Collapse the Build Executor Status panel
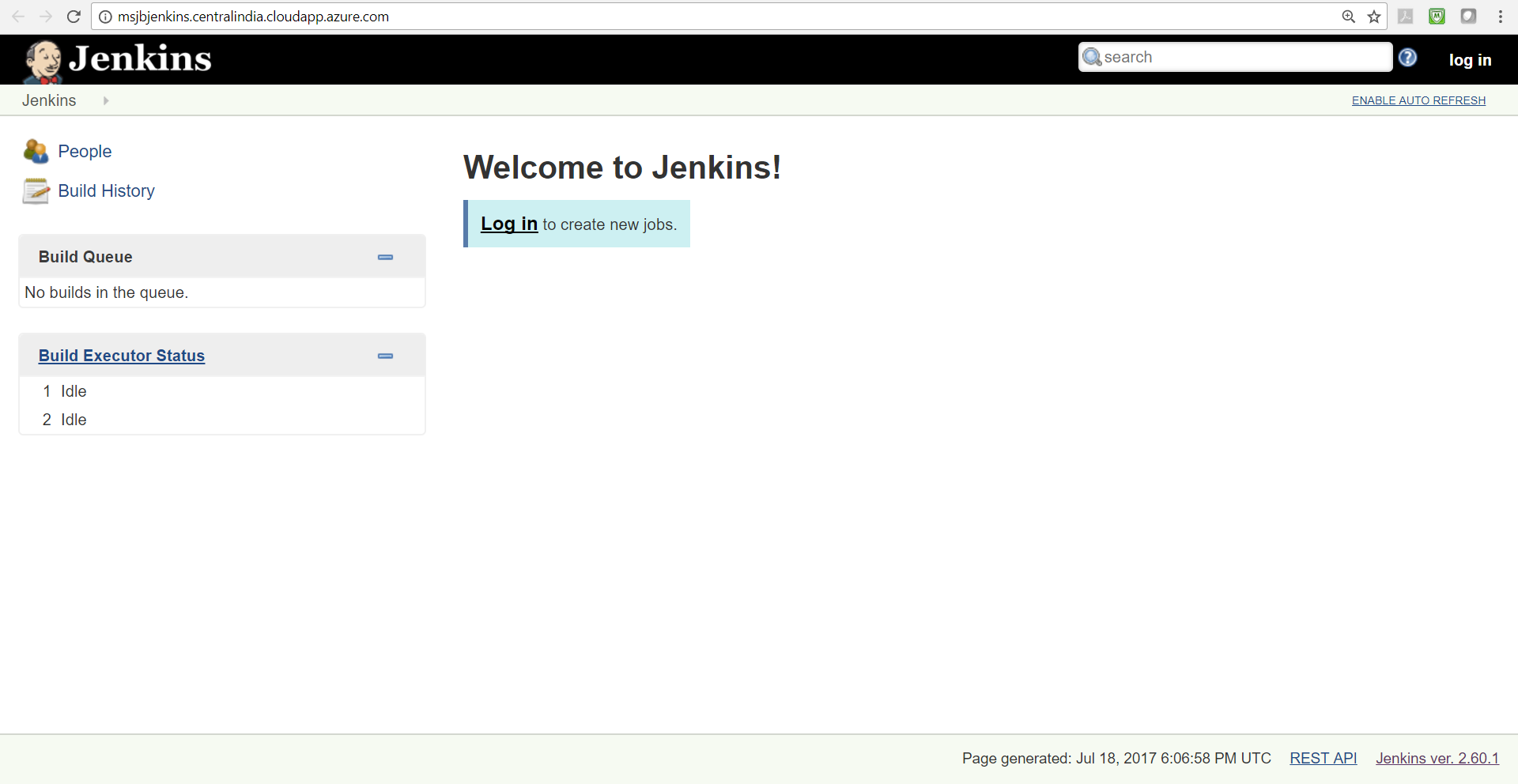This screenshot has height=784, width=1518. click(x=385, y=356)
